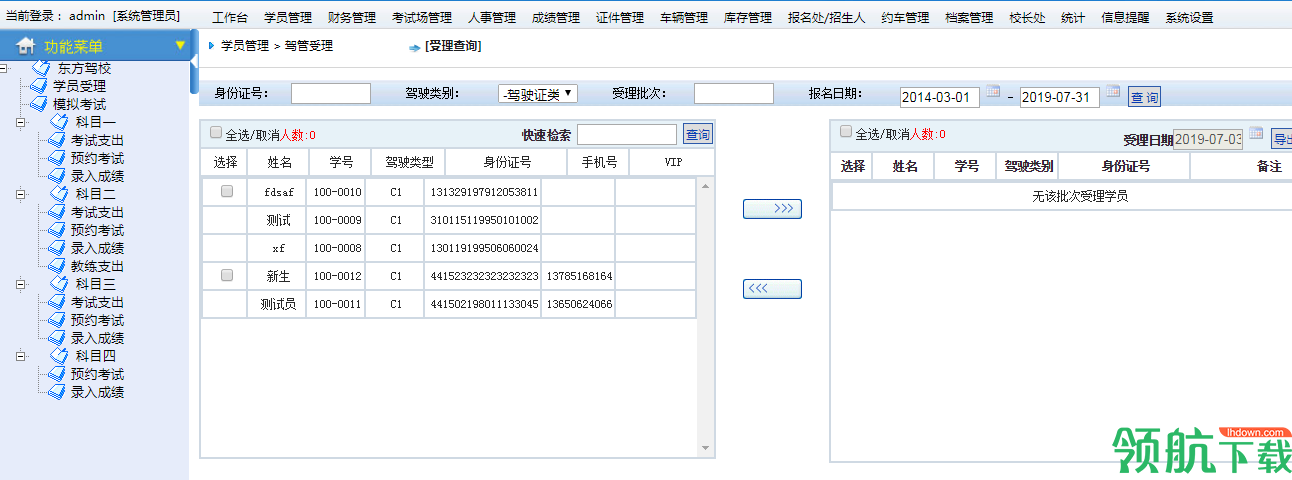Click 考试支出 icon under 科目二
1292x480 pixels.
pos(56,212)
